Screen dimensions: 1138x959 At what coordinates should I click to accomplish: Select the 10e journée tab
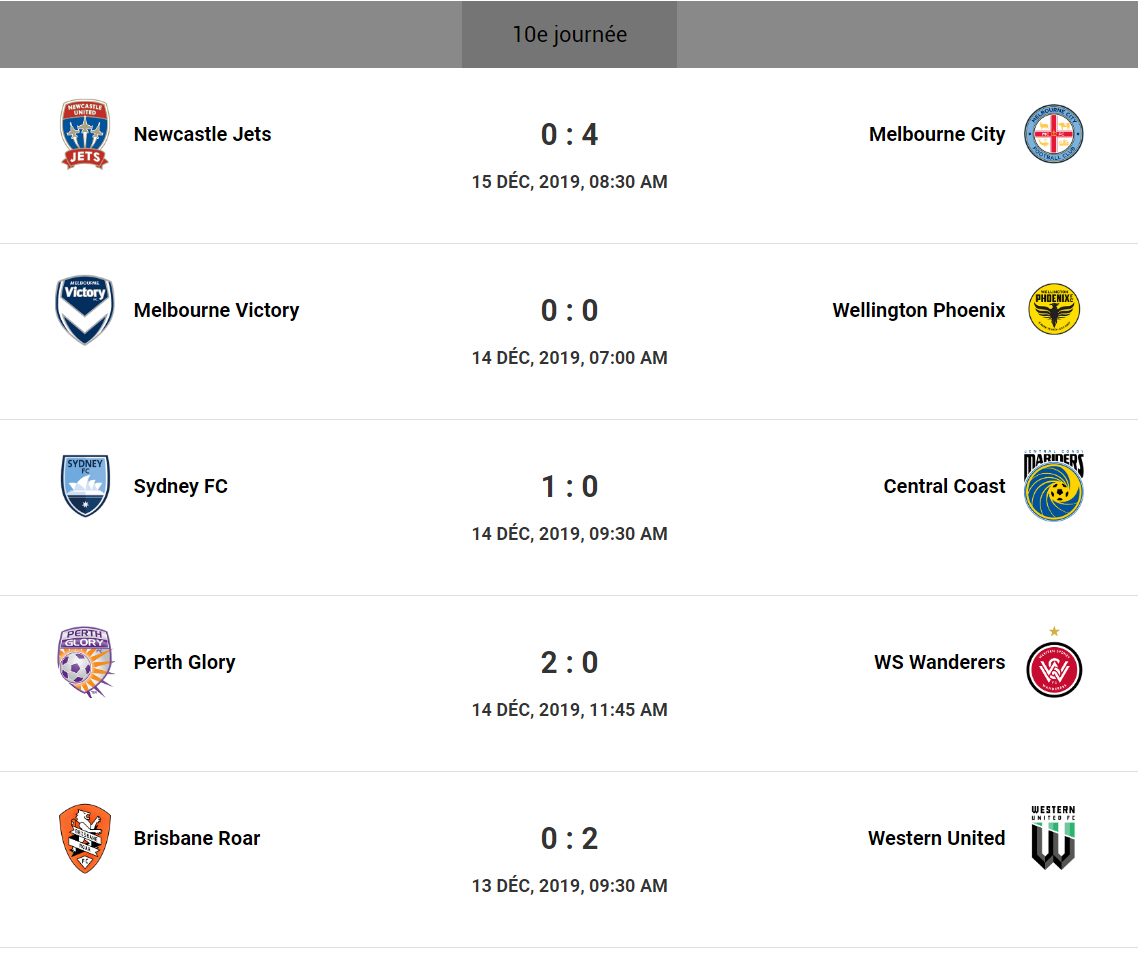(x=569, y=35)
